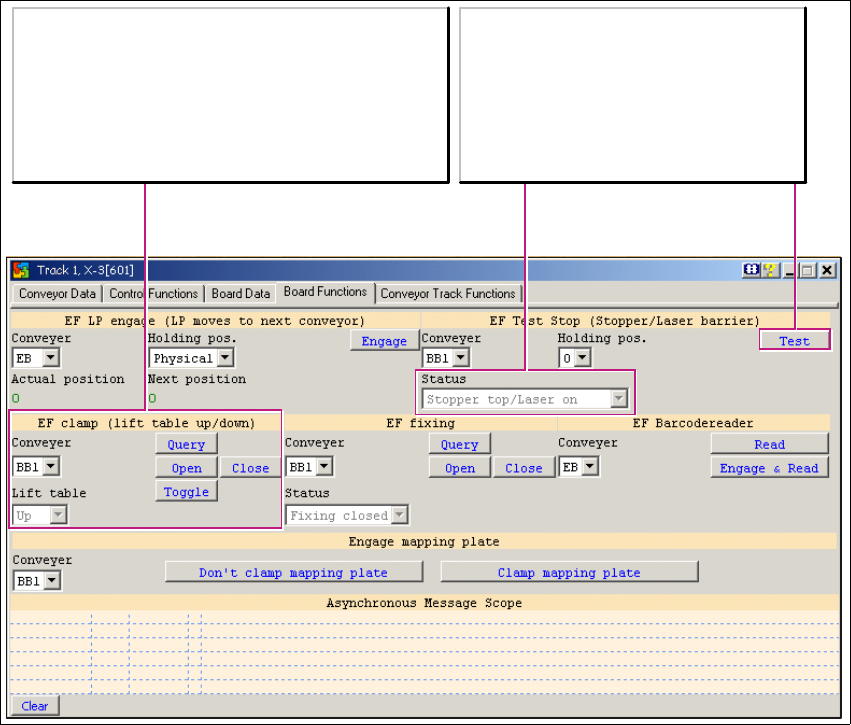Click Don't clamp mapping plate button
The image size is (851, 725).
pyautogui.click(x=293, y=573)
